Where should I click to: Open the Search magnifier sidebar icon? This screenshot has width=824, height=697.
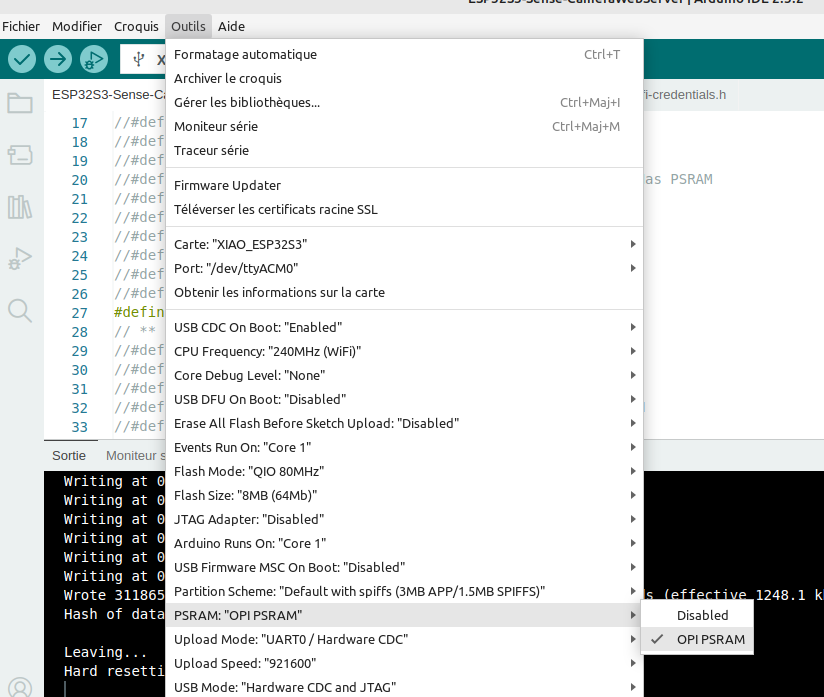[x=20, y=310]
